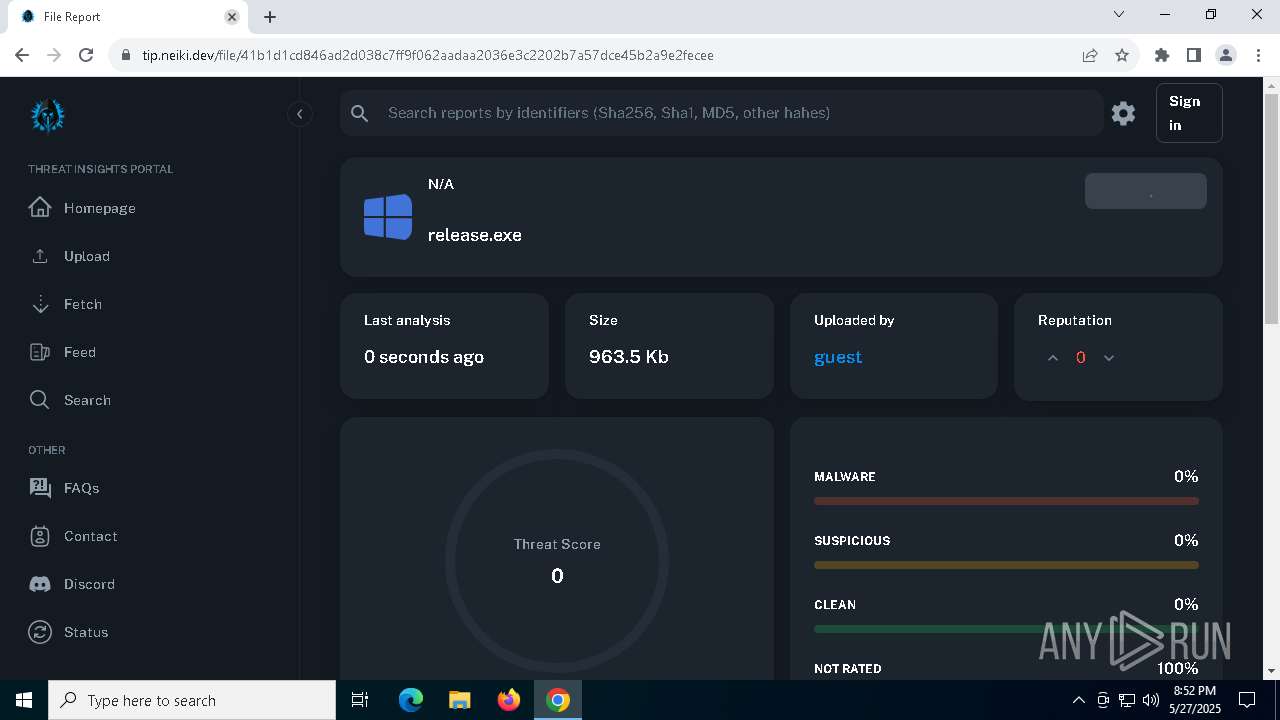The image size is (1280, 720).
Task: Click the Chrome taskbar icon
Action: coord(558,700)
